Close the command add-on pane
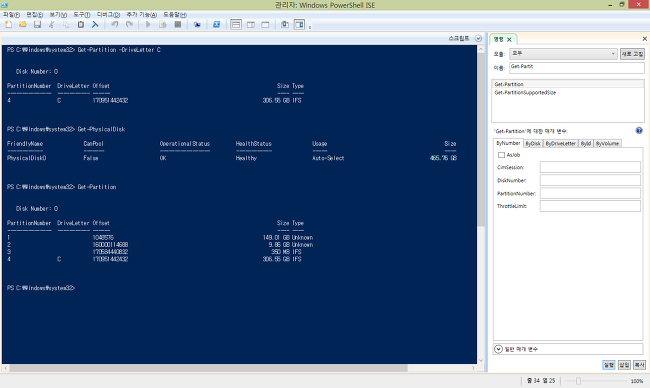 pyautogui.click(x=645, y=39)
